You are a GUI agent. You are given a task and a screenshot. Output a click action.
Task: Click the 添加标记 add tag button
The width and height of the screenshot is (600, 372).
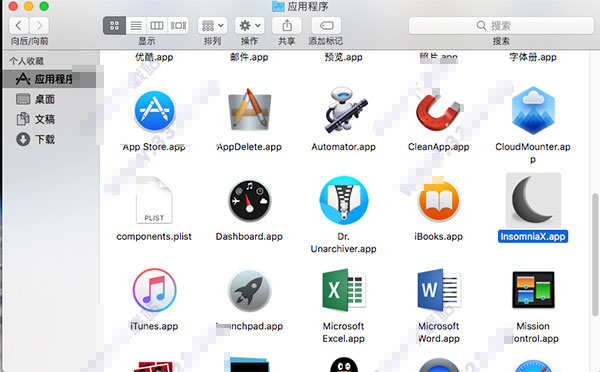(326, 26)
